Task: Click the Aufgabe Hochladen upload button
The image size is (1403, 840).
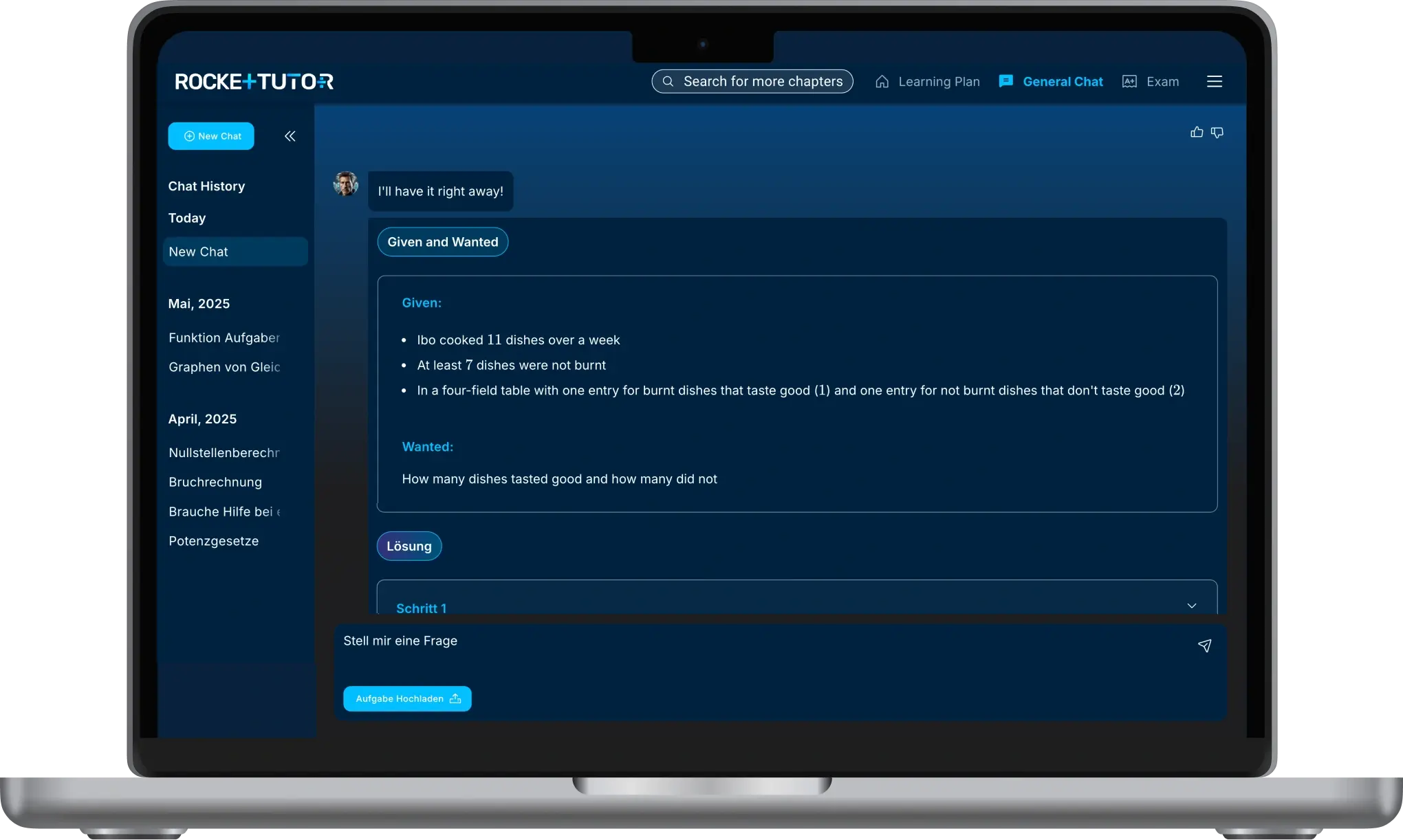Action: pos(407,698)
